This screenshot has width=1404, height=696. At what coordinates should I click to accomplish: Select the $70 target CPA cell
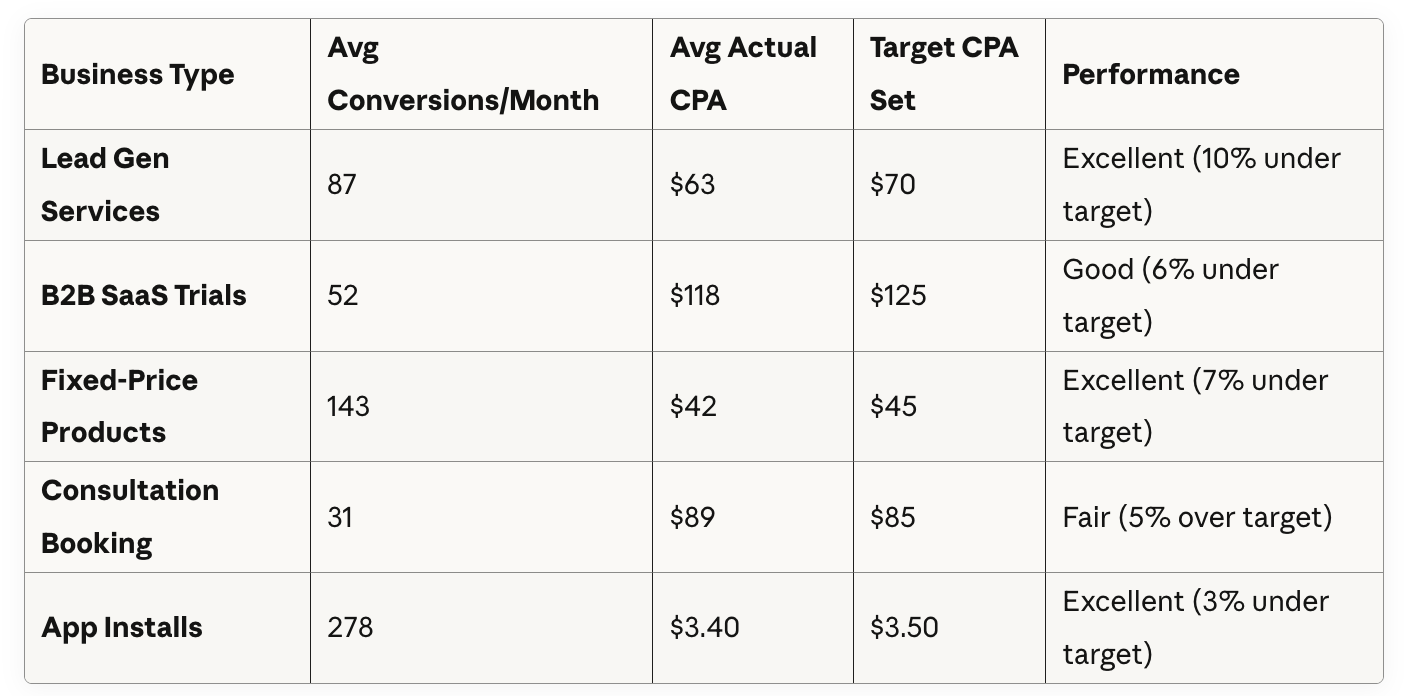tap(893, 185)
